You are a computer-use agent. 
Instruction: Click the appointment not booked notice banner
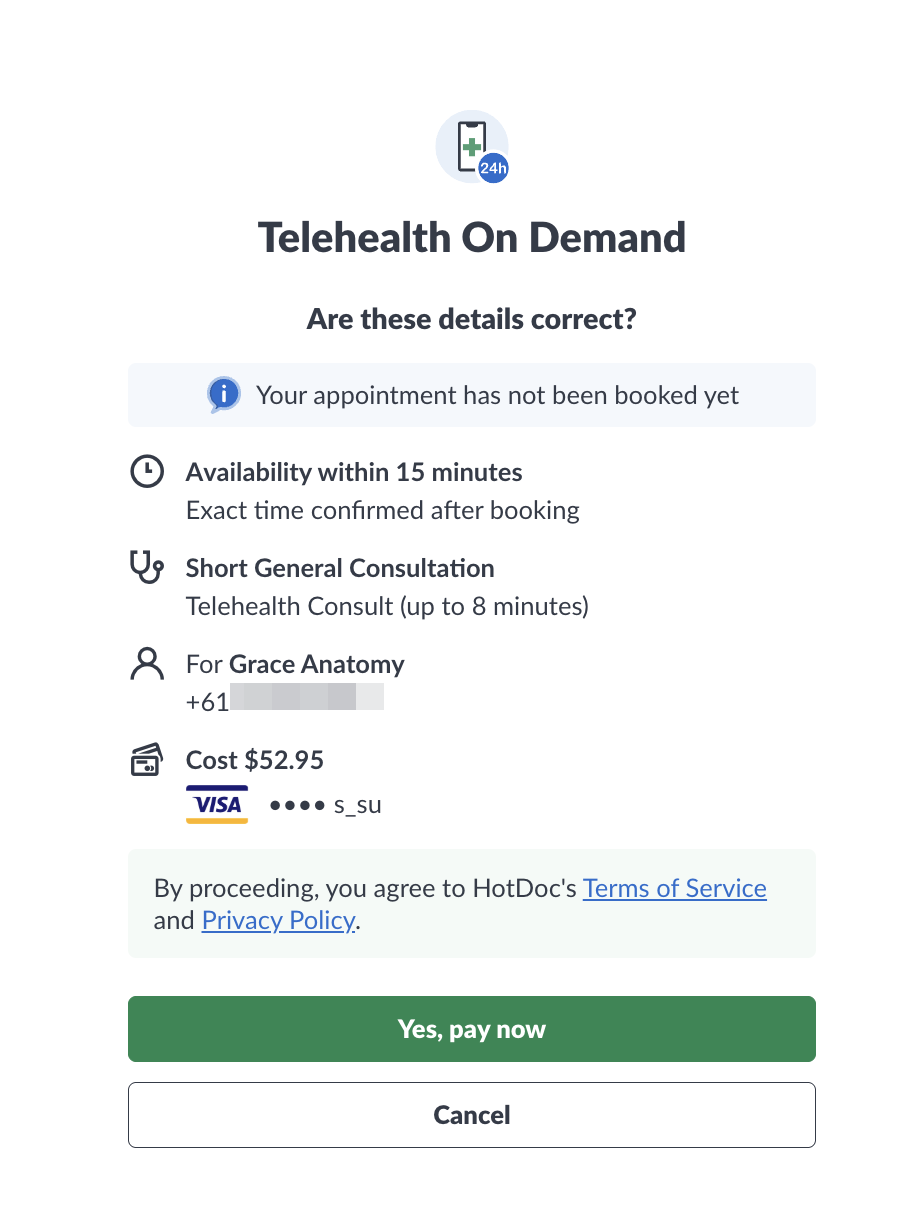click(471, 394)
